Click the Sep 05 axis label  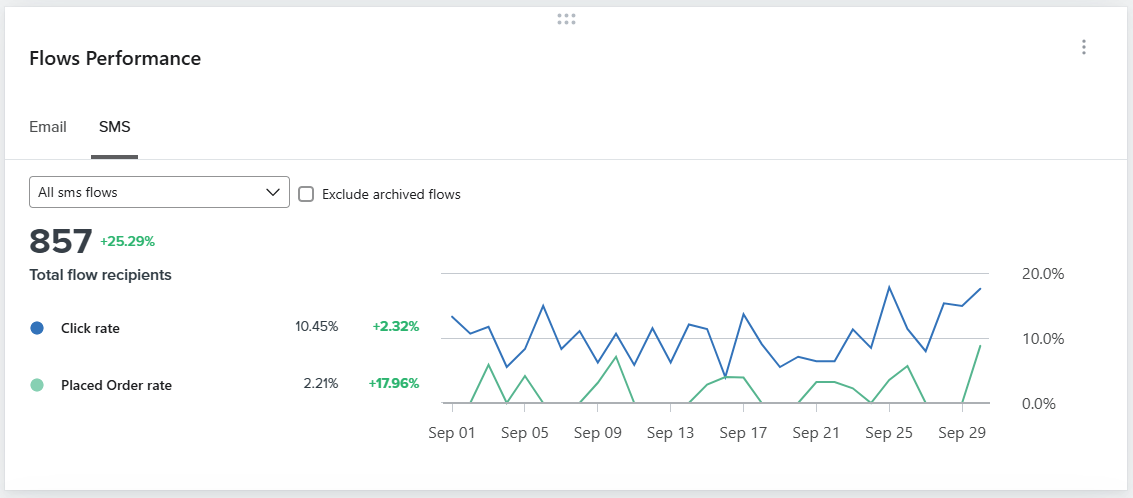[x=525, y=433]
